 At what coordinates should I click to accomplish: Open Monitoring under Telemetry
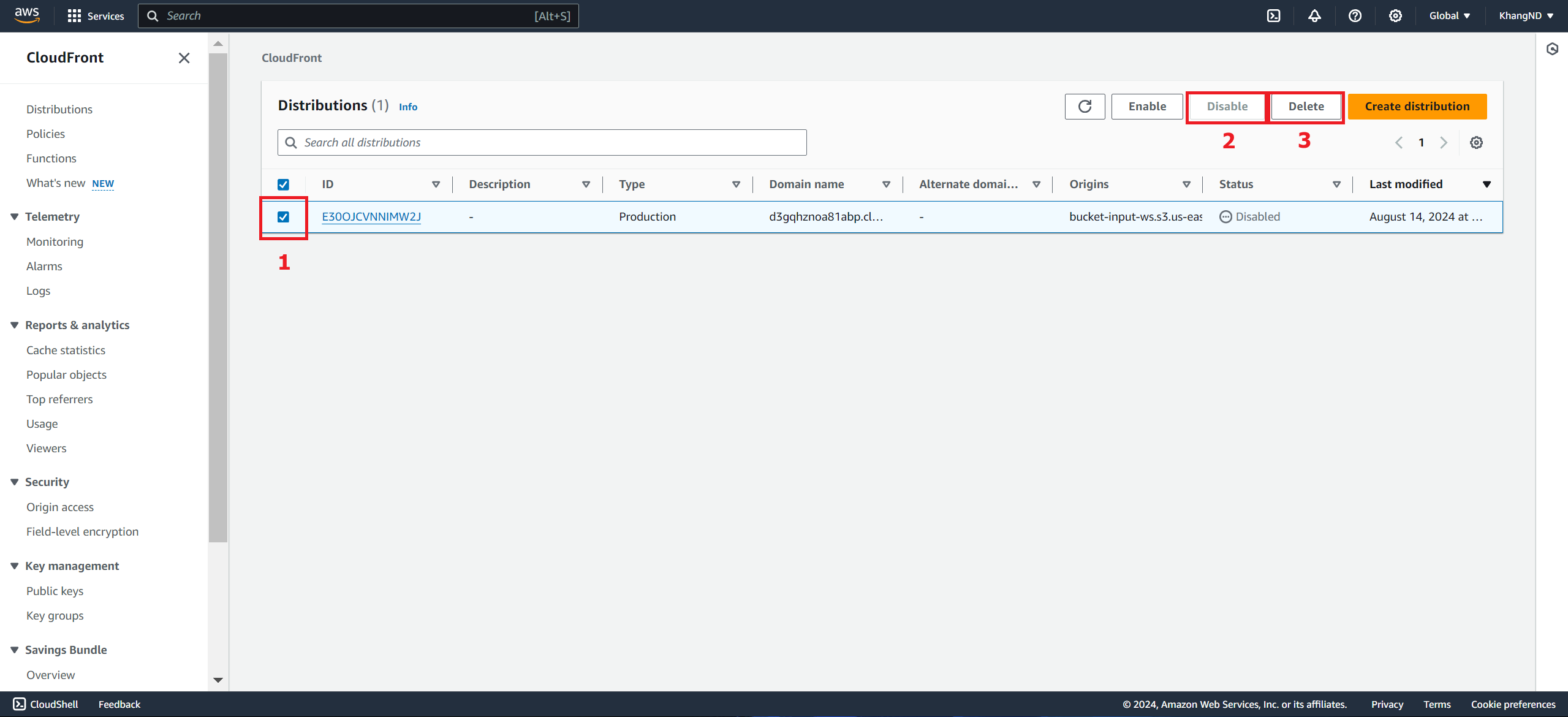[55, 242]
